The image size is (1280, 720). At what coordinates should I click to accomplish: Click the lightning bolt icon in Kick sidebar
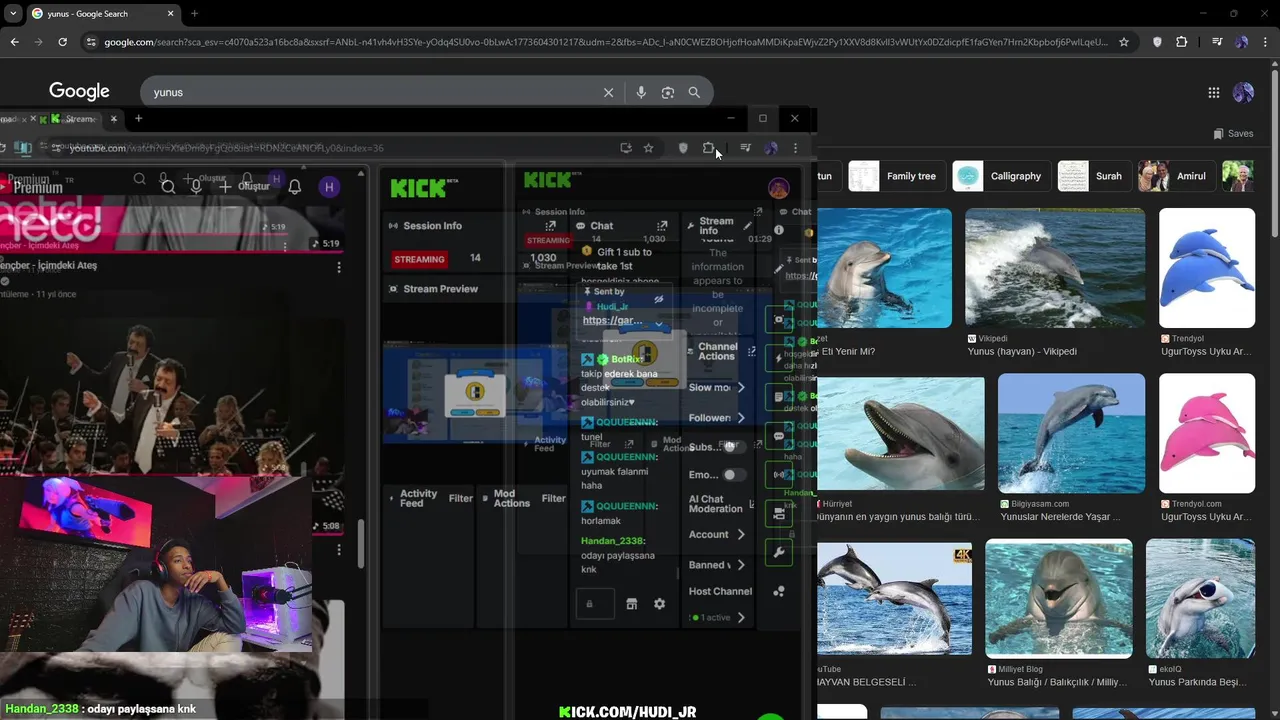[779, 358]
